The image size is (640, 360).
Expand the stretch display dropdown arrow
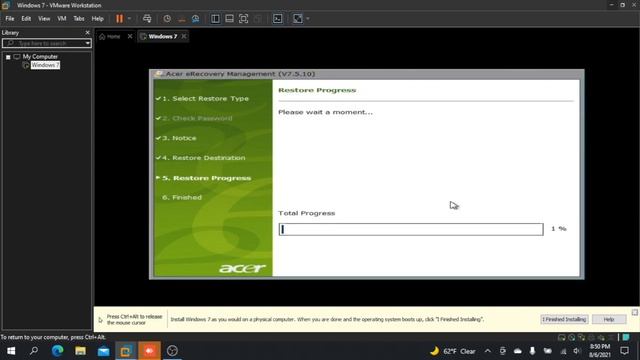(308, 18)
